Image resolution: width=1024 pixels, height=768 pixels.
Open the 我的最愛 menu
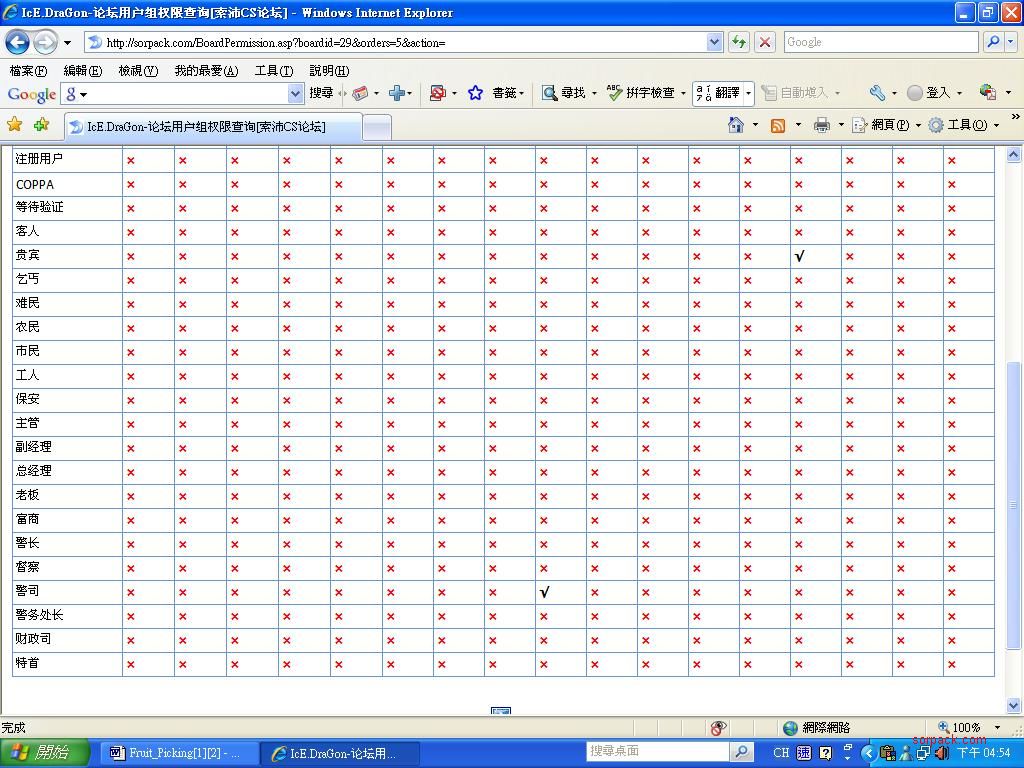coord(205,71)
